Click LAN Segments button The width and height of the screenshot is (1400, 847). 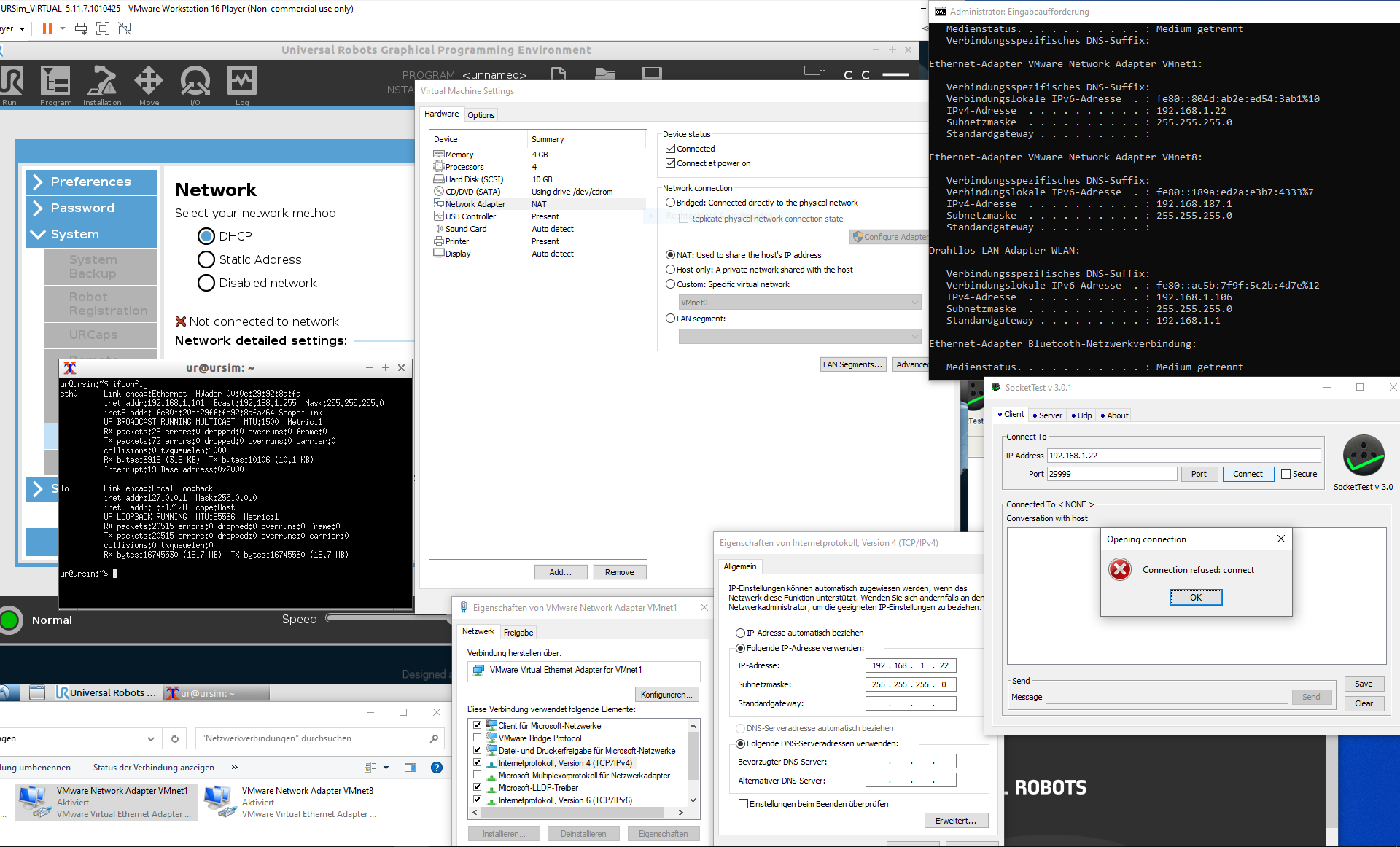click(852, 364)
